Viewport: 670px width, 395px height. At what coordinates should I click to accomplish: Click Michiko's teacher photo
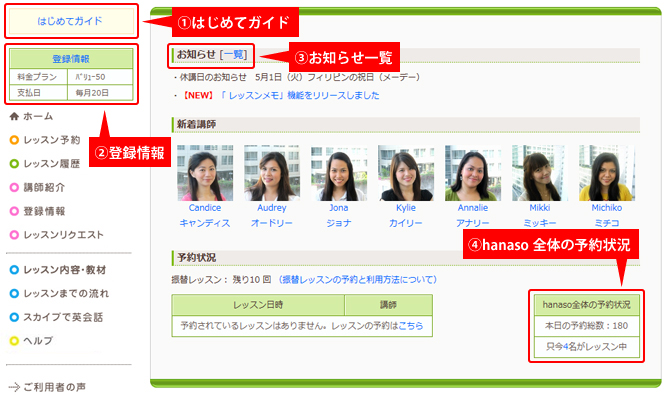click(607, 173)
